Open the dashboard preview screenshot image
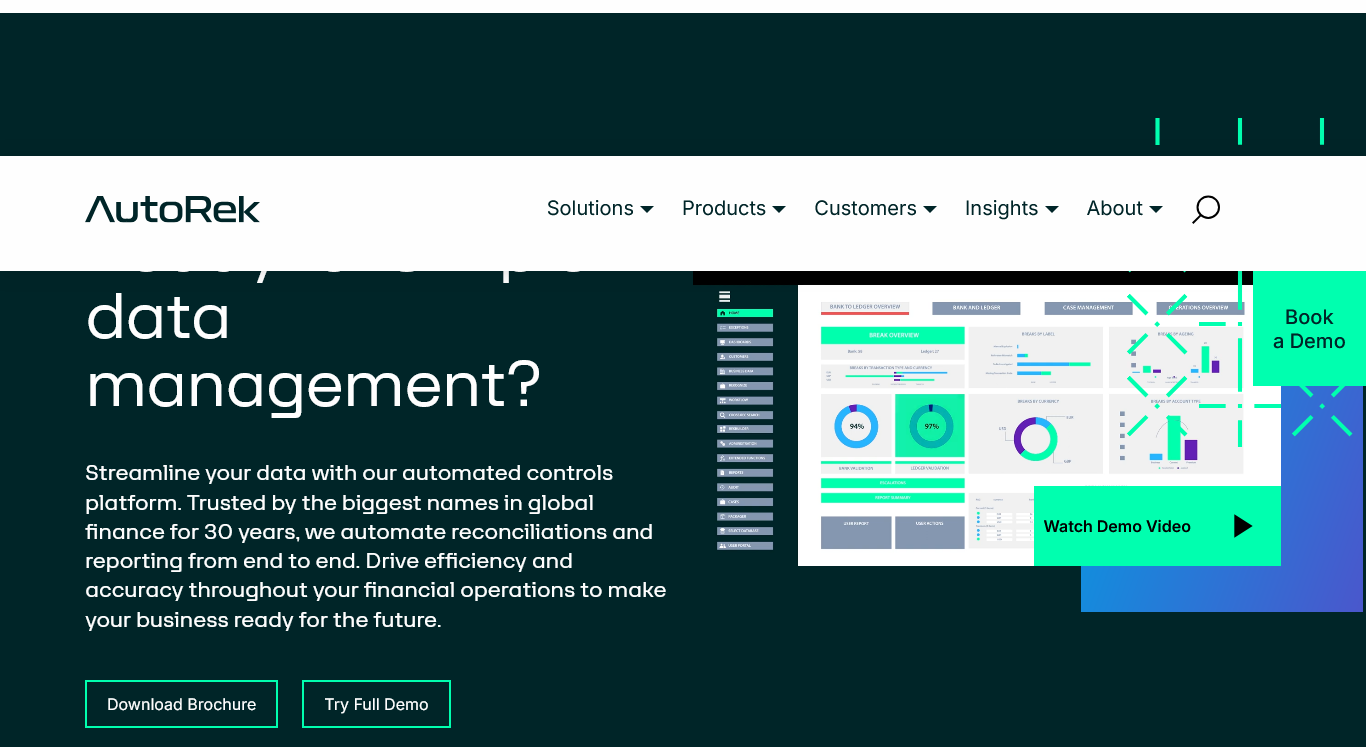The height and width of the screenshot is (747, 1366). (x=985, y=420)
